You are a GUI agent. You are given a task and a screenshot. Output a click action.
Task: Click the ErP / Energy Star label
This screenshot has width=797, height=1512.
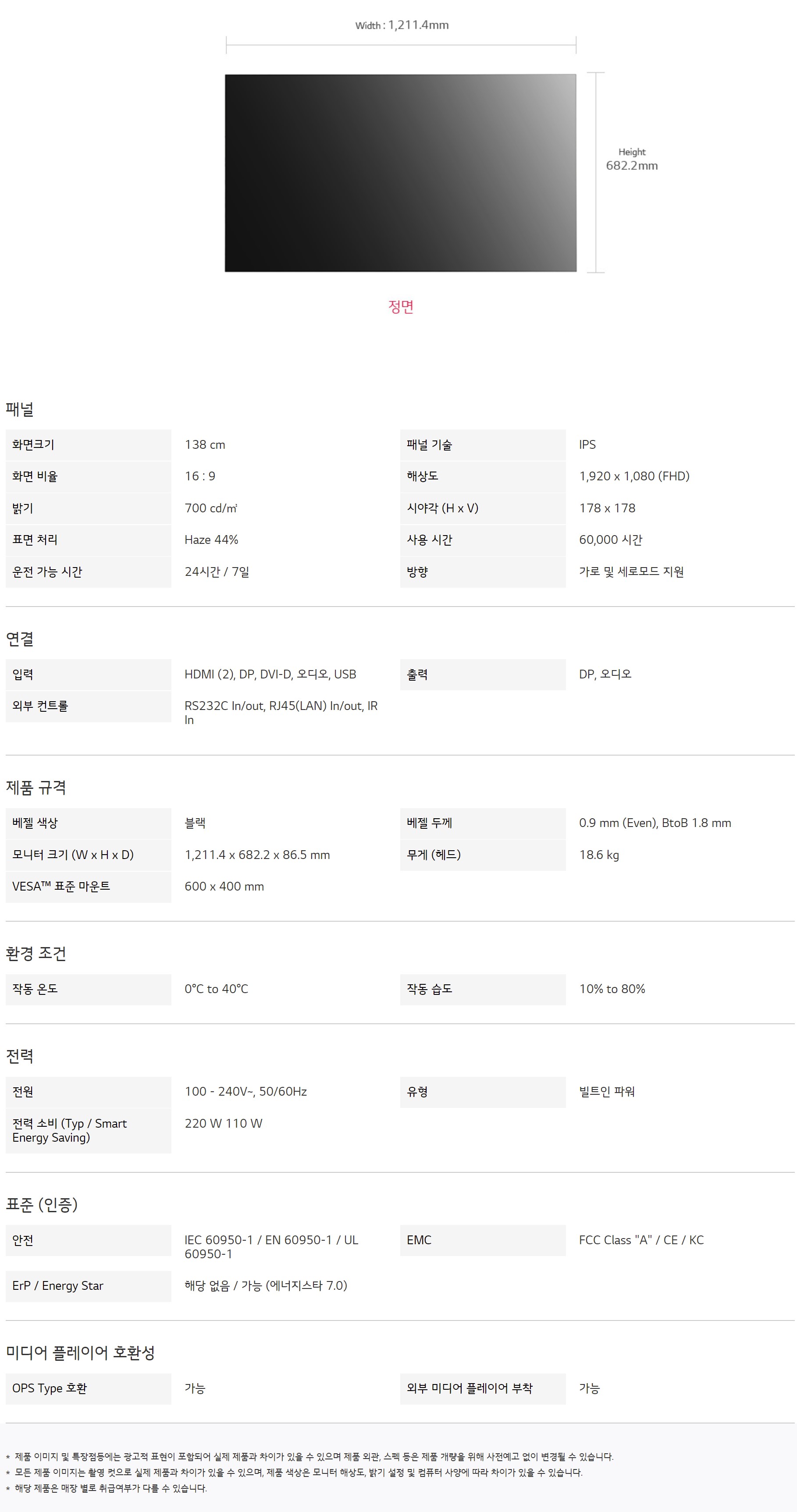coord(57,1285)
